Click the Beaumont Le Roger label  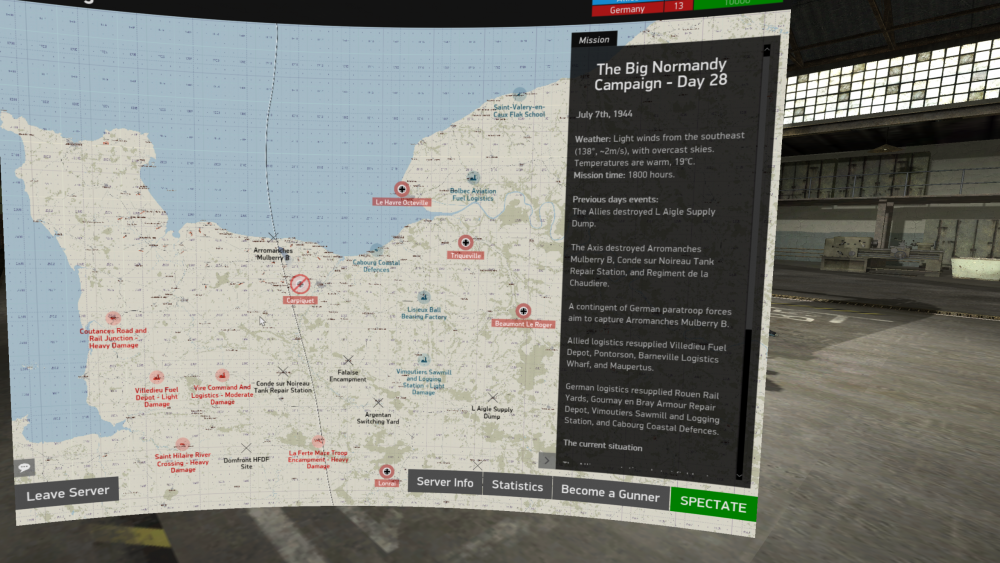(524, 324)
